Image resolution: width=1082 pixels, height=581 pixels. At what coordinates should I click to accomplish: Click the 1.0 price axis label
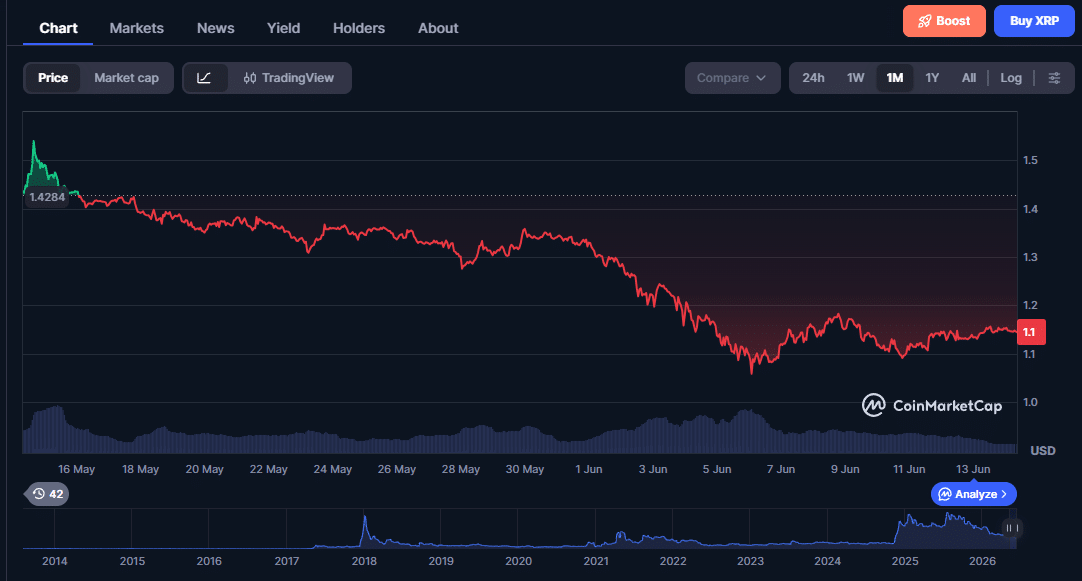pos(1030,402)
